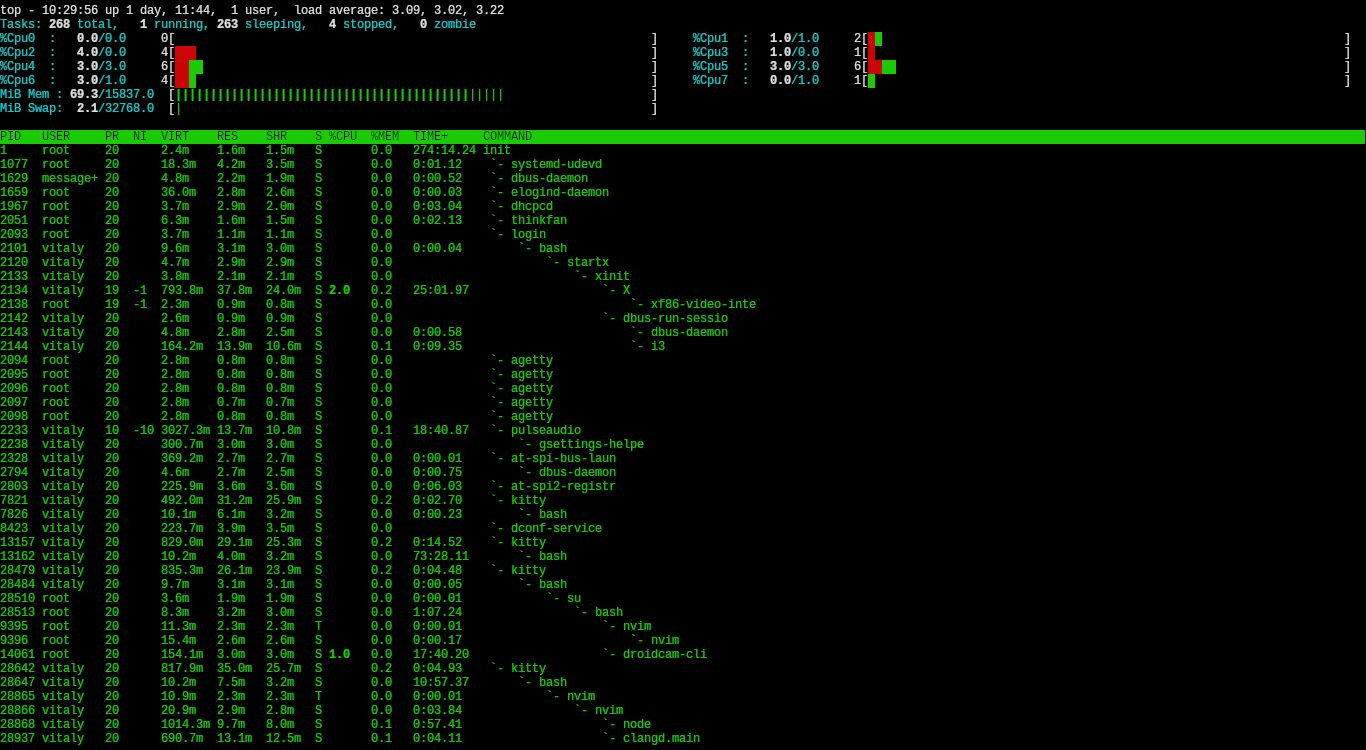The image size is (1366, 750).
Task: Select the droidcam-cli process in tree
Action: point(664,654)
